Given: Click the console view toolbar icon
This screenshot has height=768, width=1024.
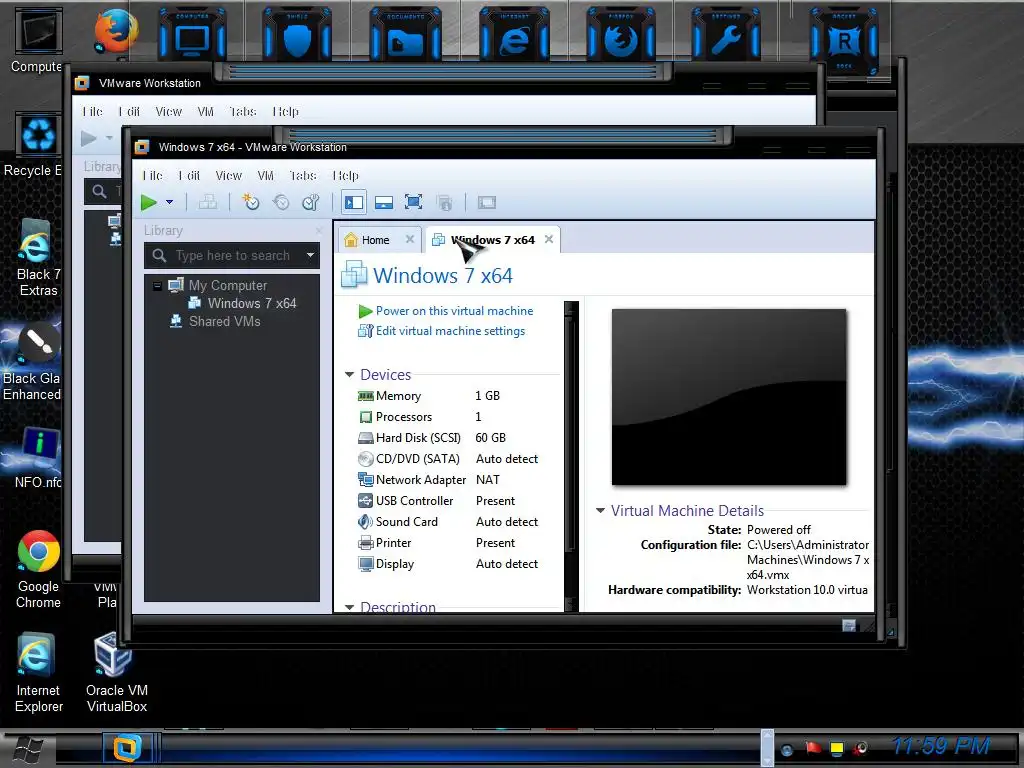Looking at the screenshot, I should (x=487, y=202).
